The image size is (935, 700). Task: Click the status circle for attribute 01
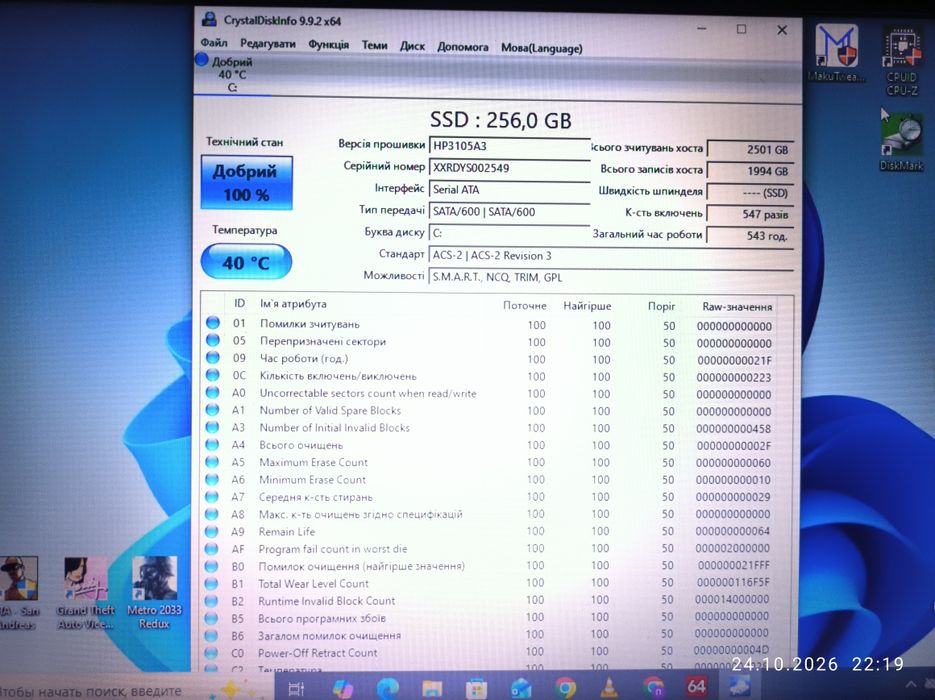tap(213, 323)
